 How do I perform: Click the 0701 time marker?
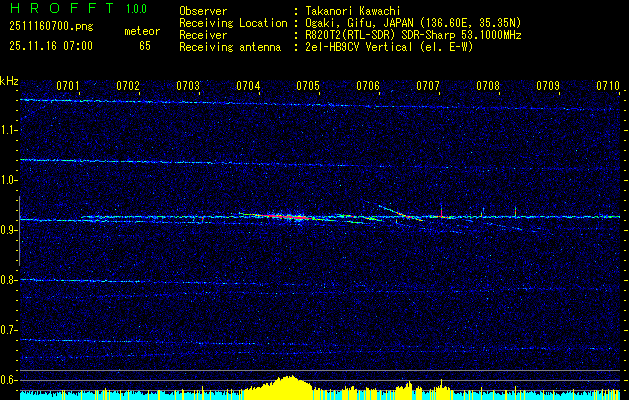click(68, 86)
